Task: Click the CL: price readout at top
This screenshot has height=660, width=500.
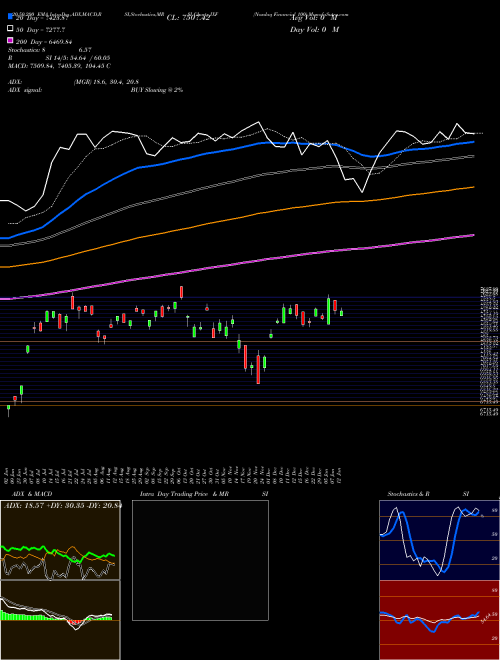Action: coord(188,18)
